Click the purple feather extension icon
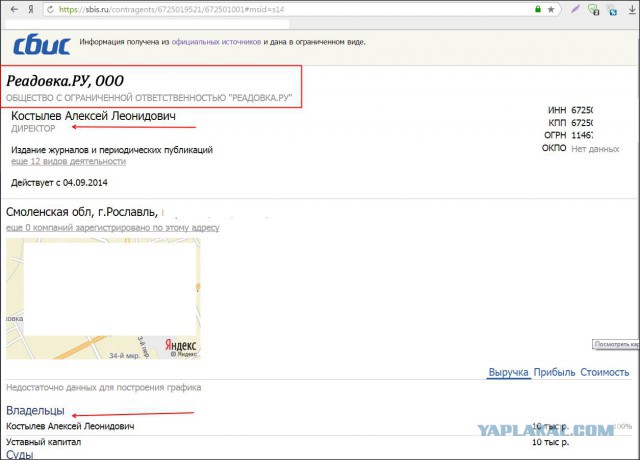 pyautogui.click(x=576, y=9)
